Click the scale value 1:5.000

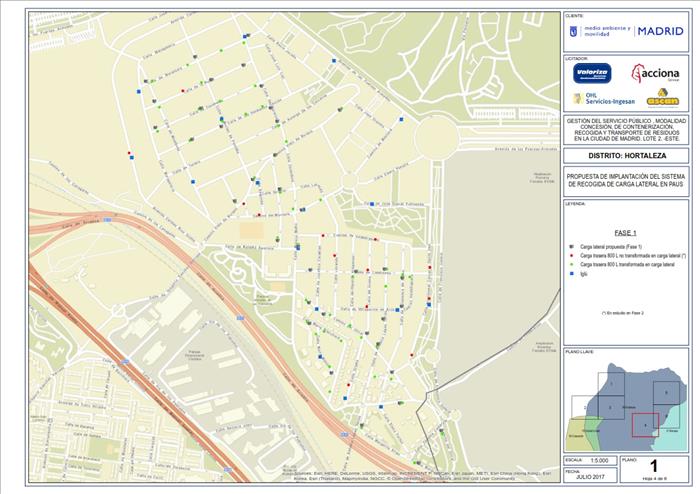pyautogui.click(x=598, y=460)
